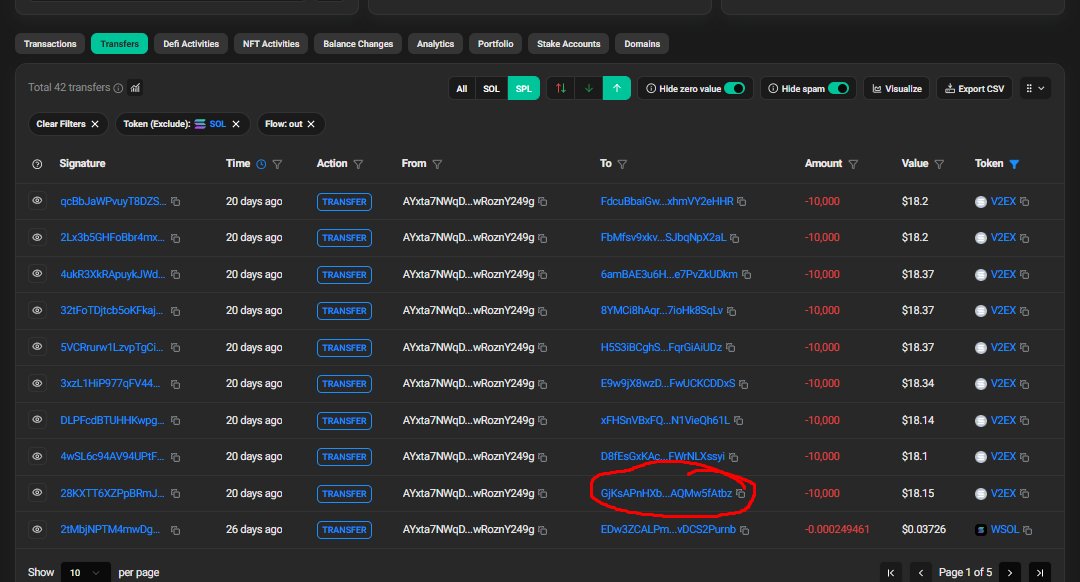Copy recipient address 6amBAE3u6H...e7PvZkUDkm
The height and width of the screenshot is (582, 1080).
click(x=746, y=274)
